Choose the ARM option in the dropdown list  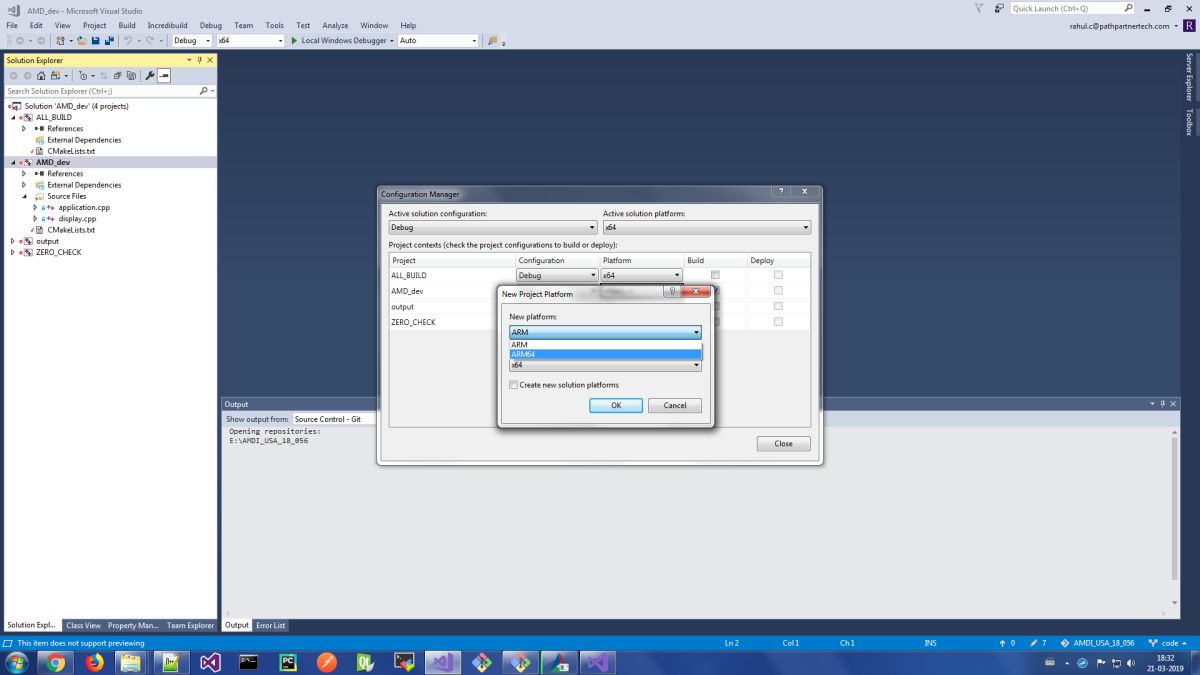tap(606, 344)
